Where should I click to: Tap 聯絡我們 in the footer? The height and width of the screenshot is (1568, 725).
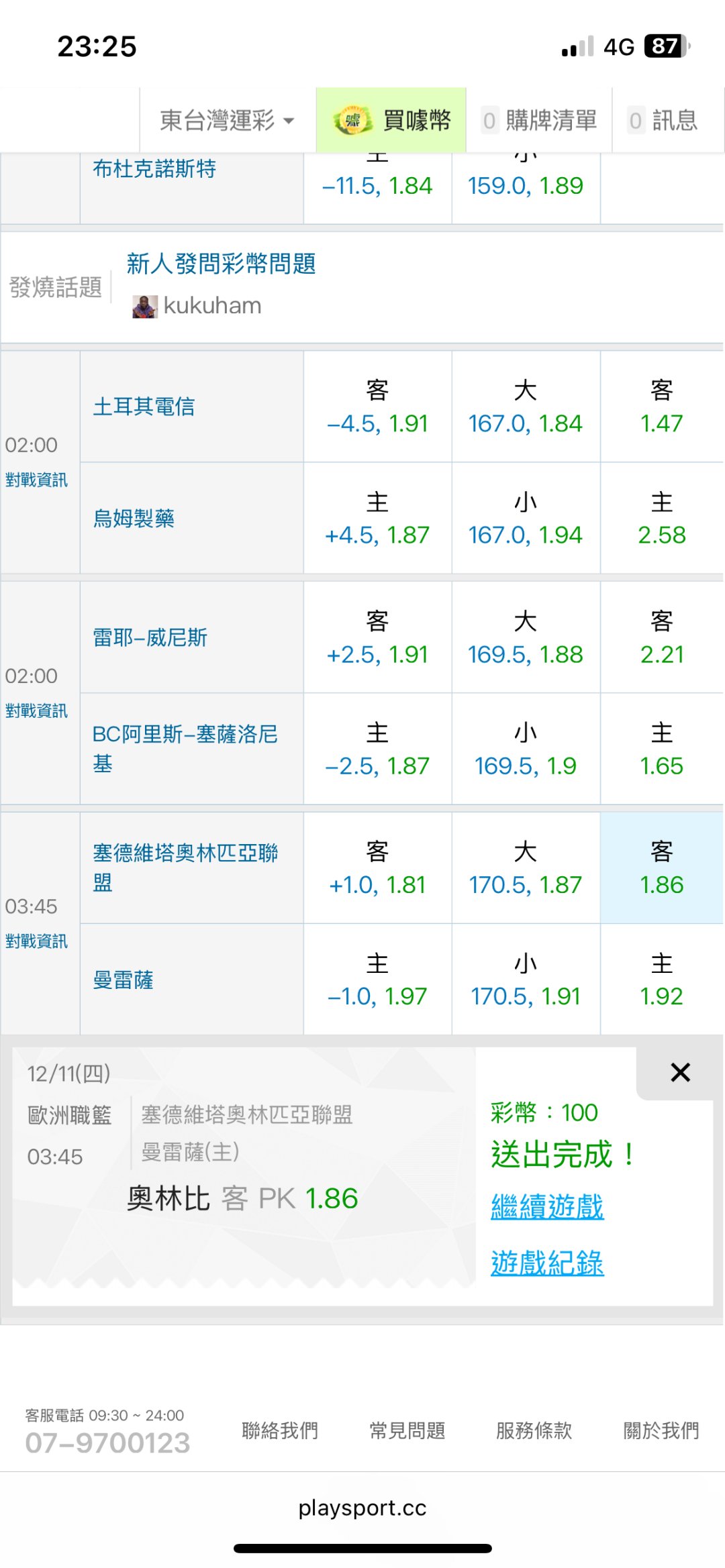(279, 1430)
